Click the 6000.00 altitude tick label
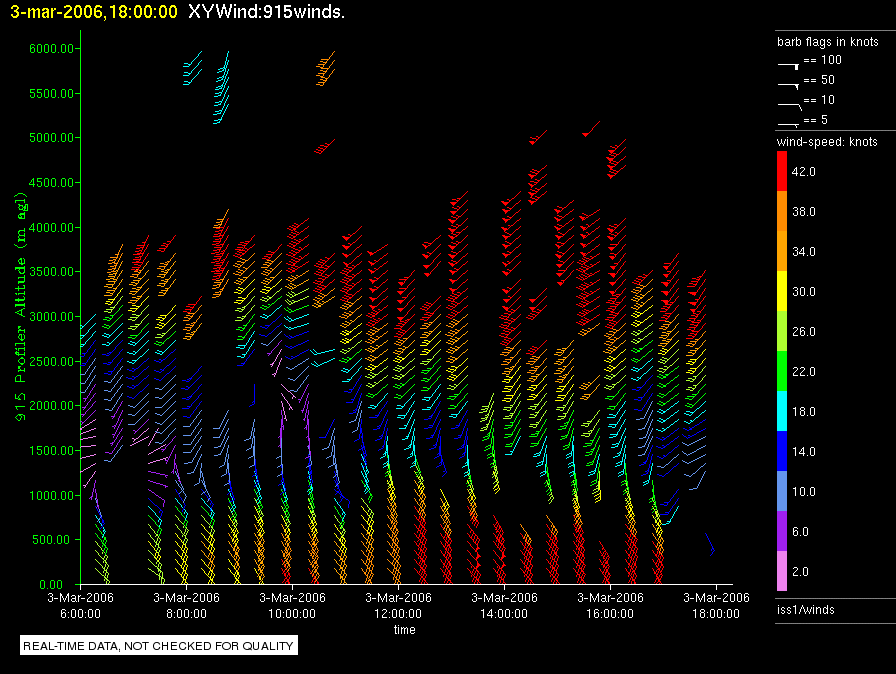 [51, 49]
